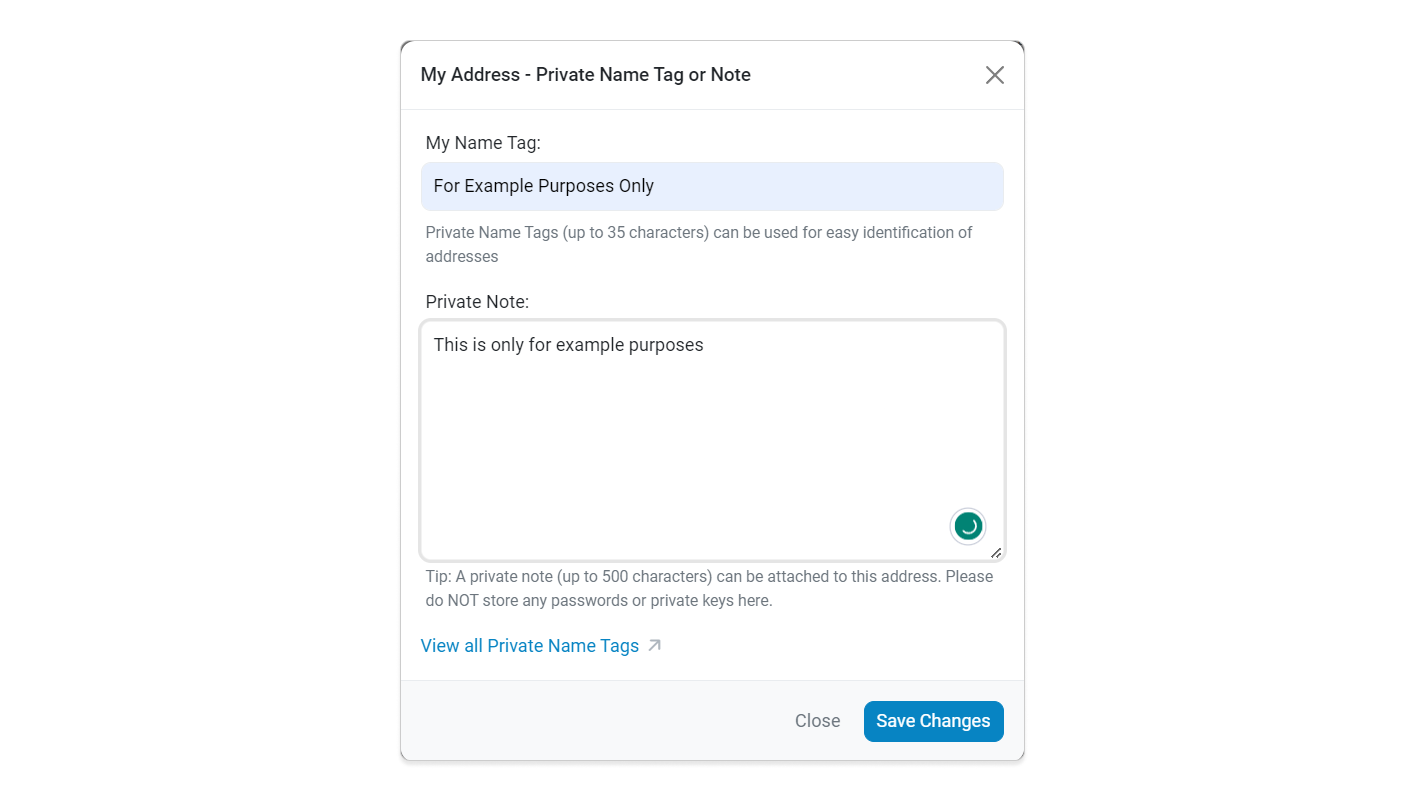This screenshot has width=1425, height=801.
Task: Click the 35-character Private Name Tags hint text
Action: point(698,233)
